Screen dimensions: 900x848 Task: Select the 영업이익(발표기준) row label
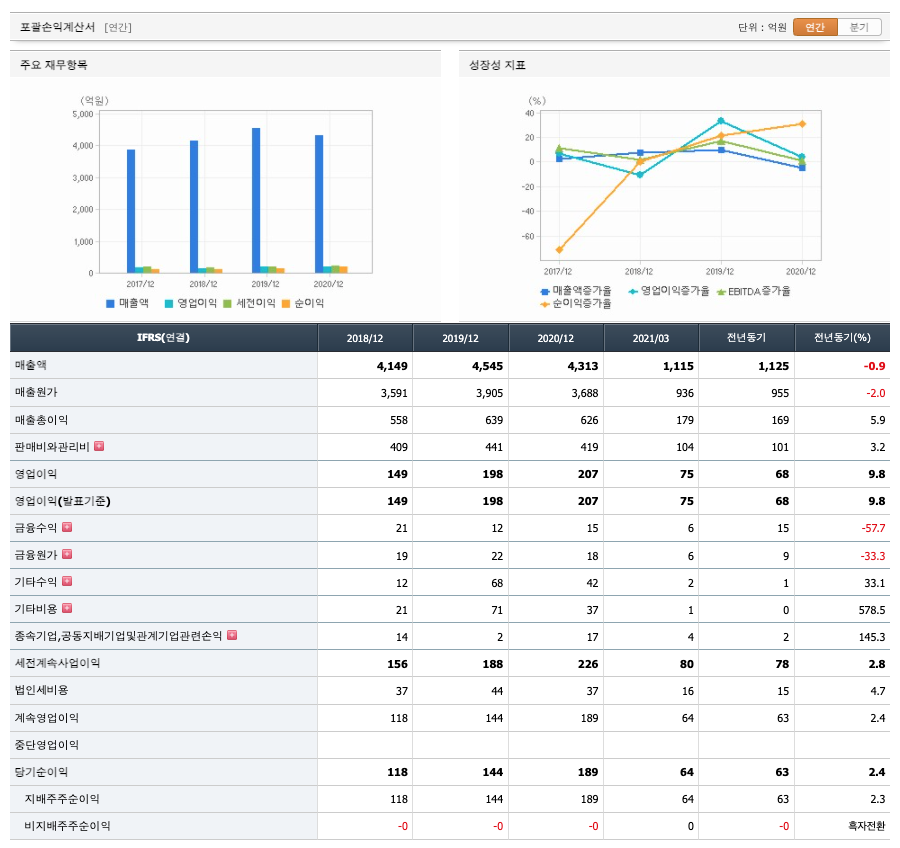pos(63,501)
